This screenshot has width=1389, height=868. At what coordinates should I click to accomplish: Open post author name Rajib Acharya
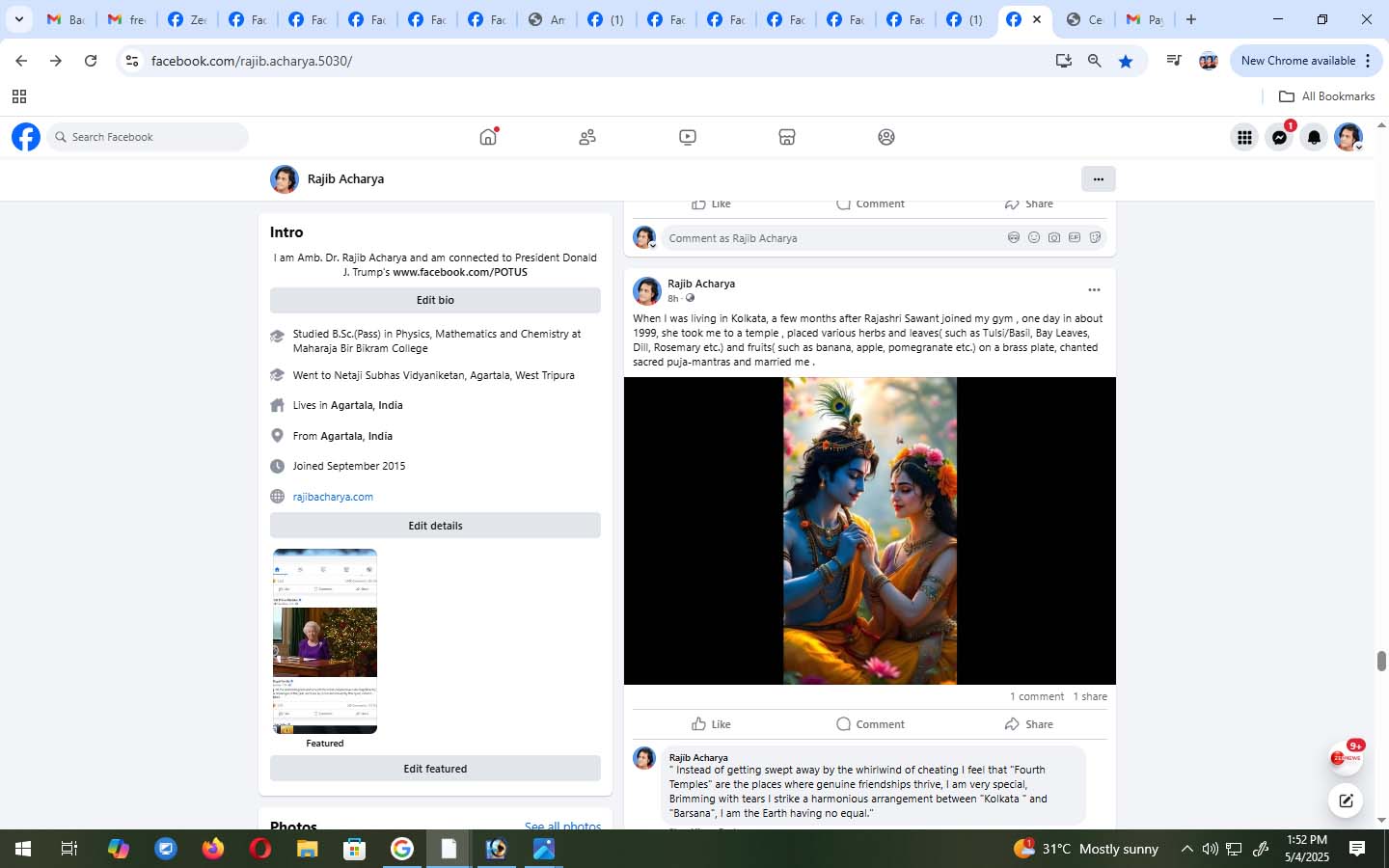701,284
